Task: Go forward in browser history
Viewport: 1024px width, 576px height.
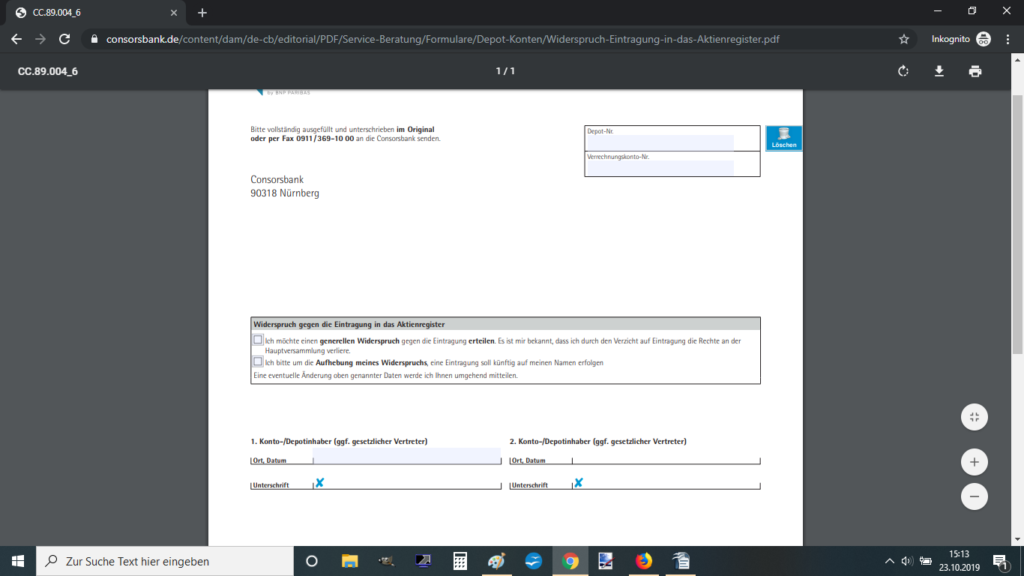Action: 40,39
